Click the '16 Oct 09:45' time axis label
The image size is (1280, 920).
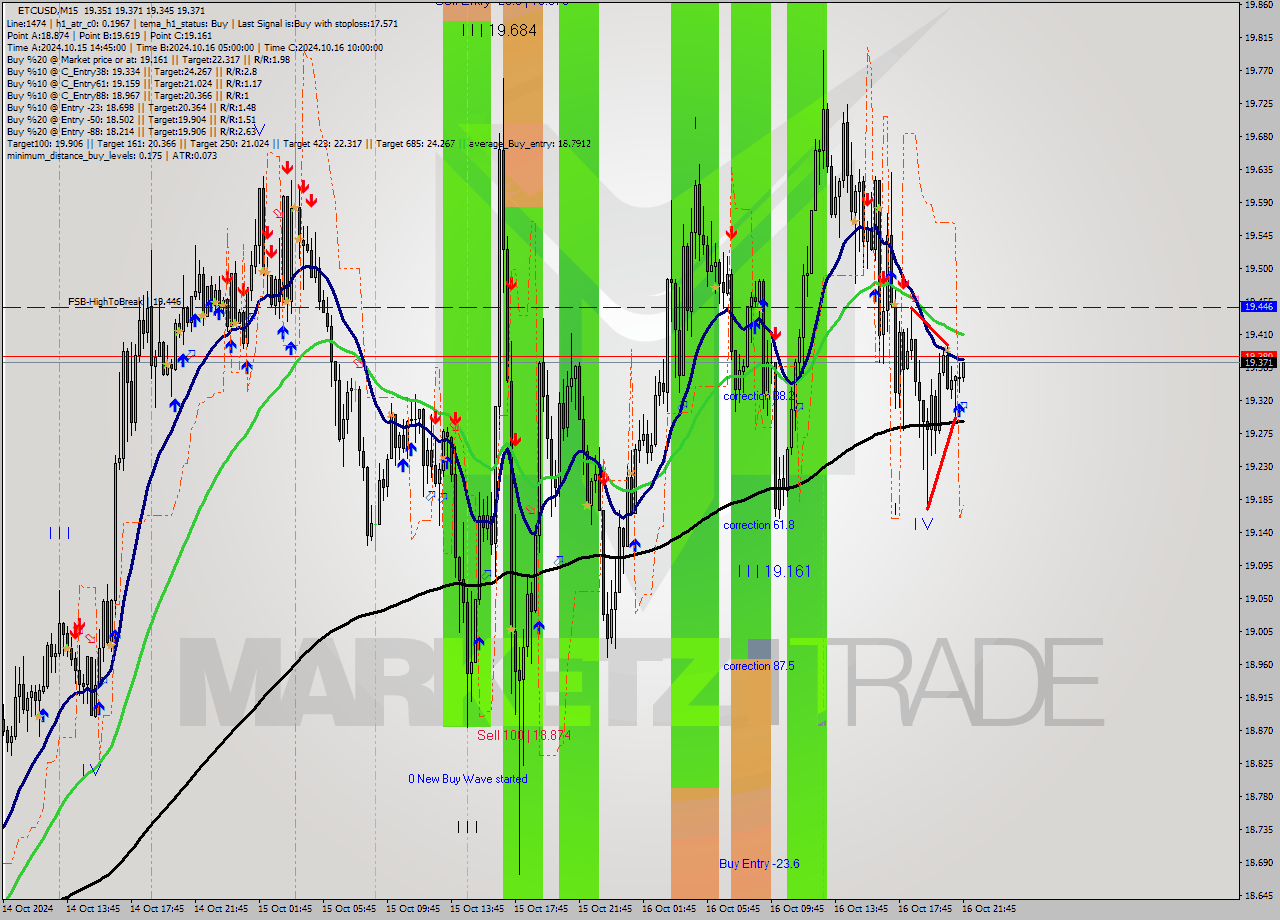pos(796,909)
